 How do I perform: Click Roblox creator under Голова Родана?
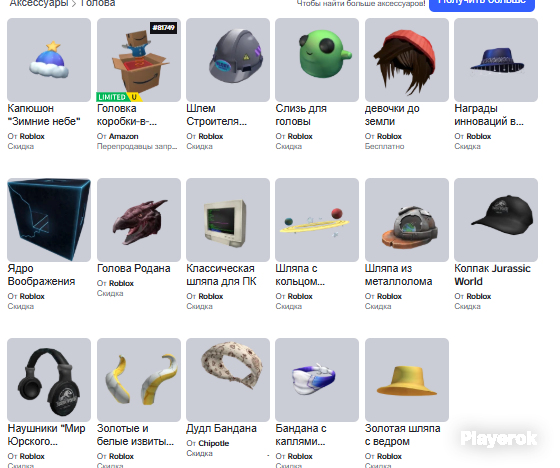point(121,283)
